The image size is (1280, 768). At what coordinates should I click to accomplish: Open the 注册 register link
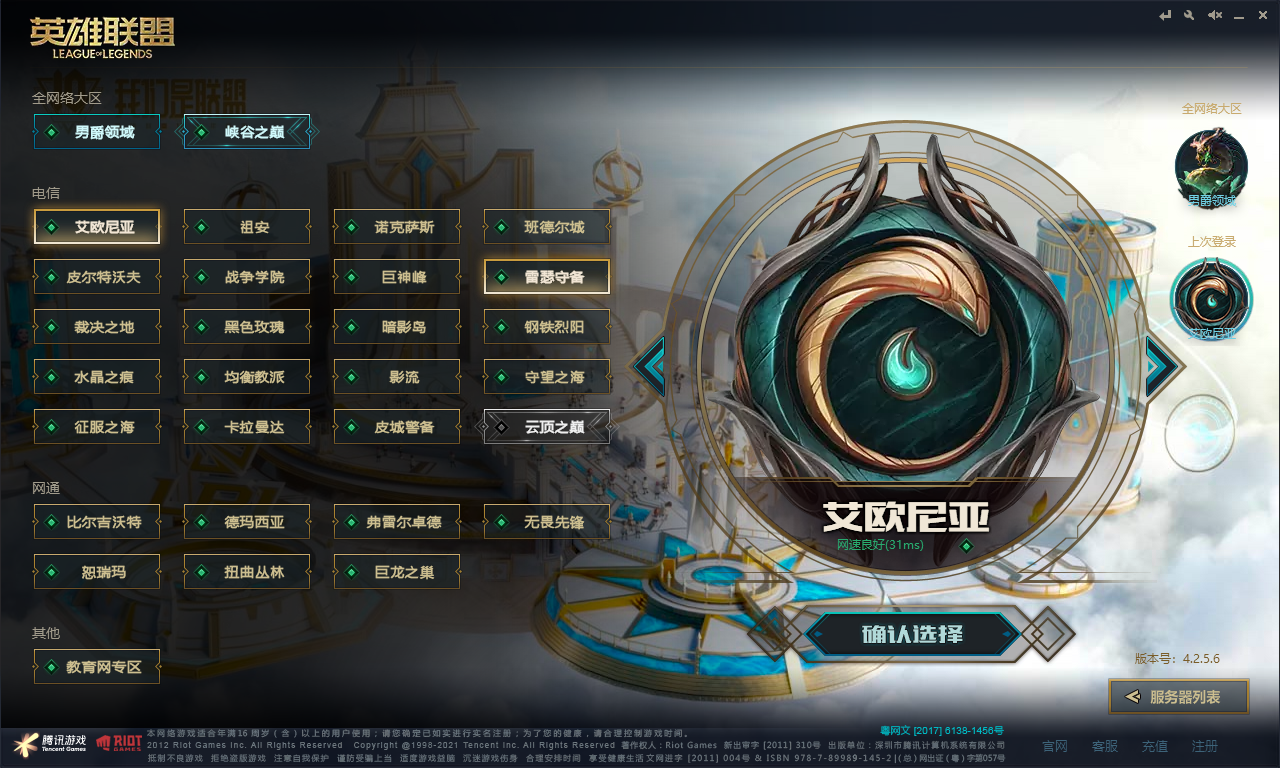coord(1205,746)
